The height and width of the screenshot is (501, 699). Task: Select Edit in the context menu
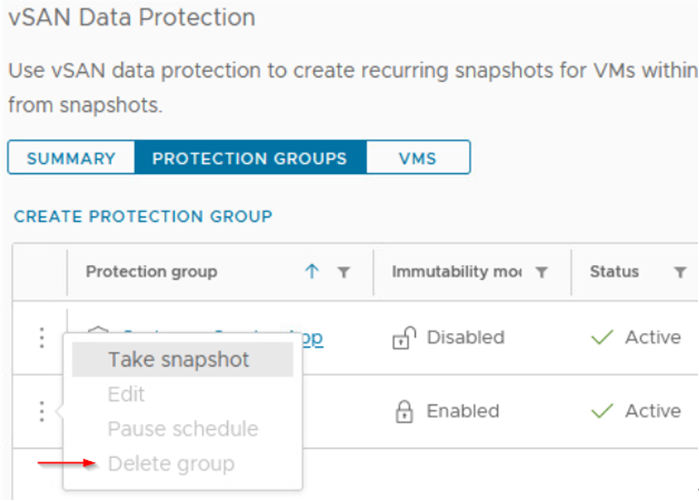(126, 394)
